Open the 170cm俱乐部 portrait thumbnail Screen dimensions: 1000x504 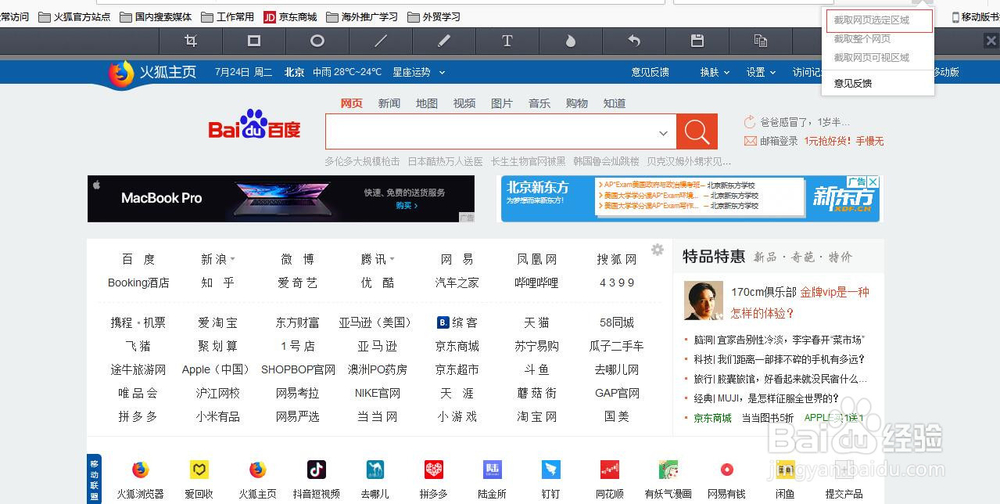703,300
